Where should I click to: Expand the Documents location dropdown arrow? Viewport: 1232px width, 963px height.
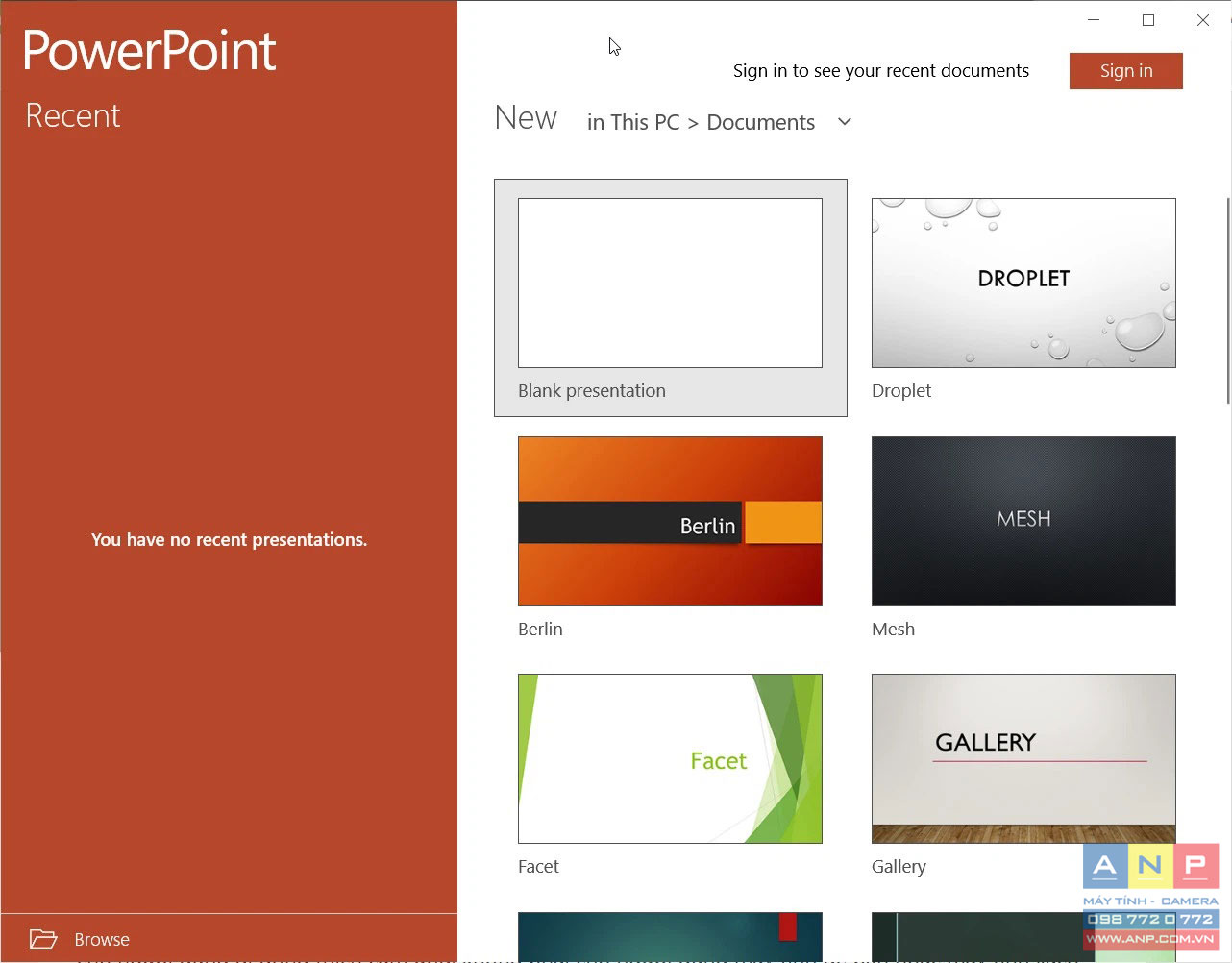pos(845,122)
